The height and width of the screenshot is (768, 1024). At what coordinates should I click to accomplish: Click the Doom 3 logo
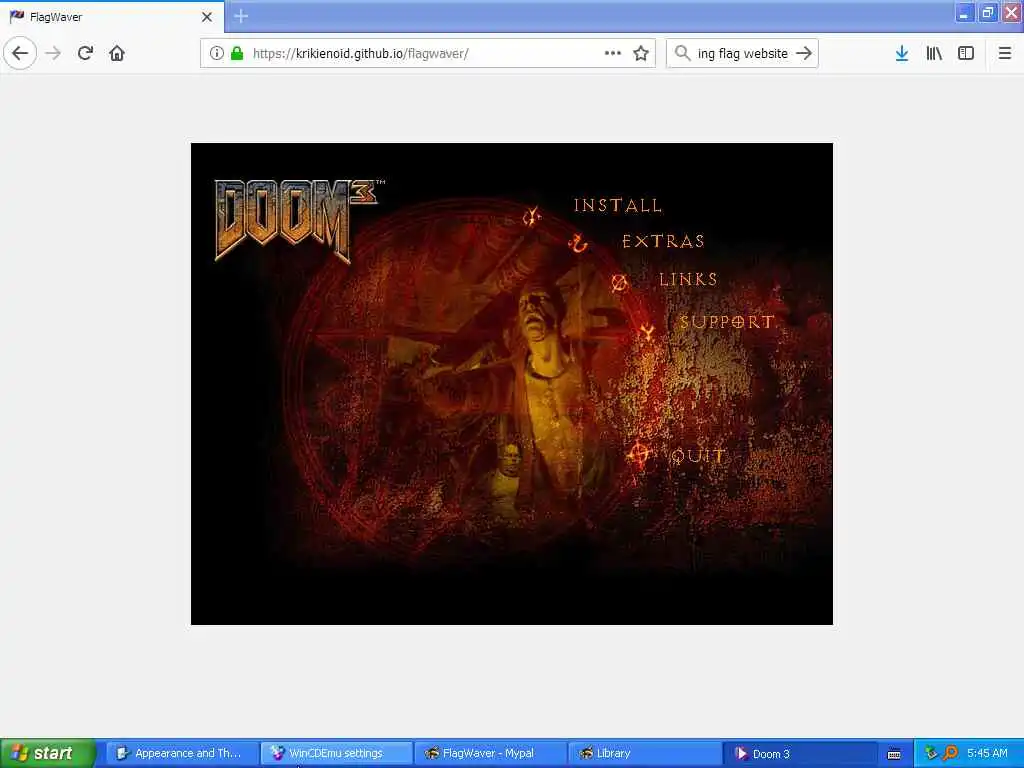pos(297,220)
